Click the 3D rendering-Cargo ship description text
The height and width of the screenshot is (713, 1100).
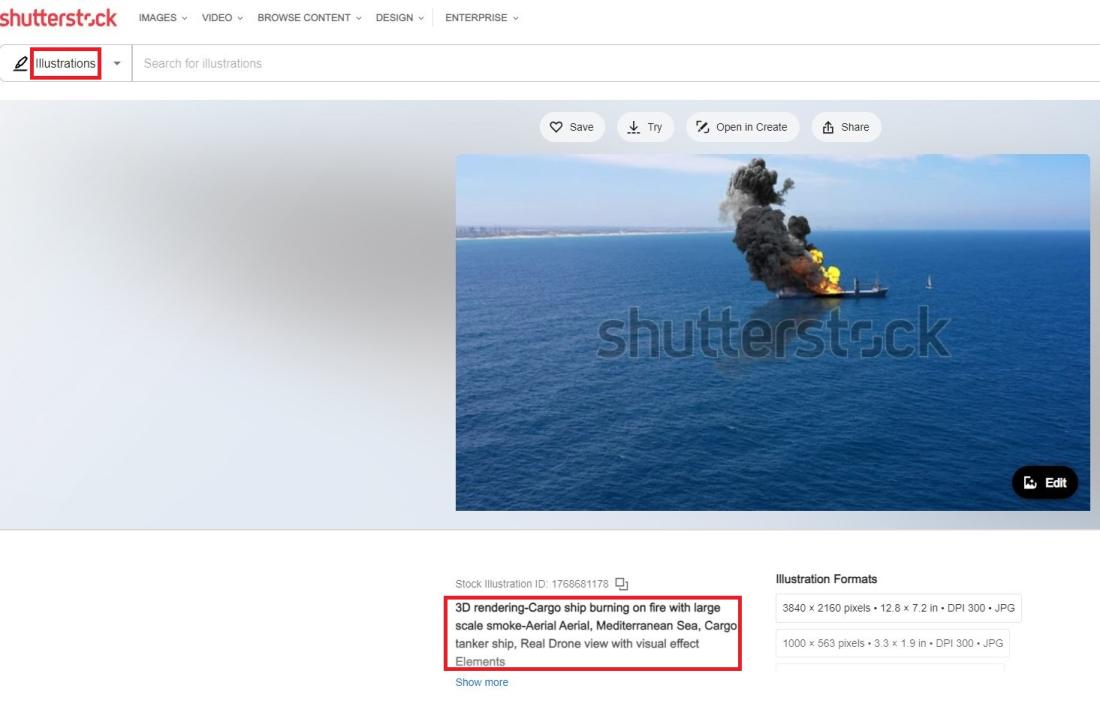pos(595,634)
